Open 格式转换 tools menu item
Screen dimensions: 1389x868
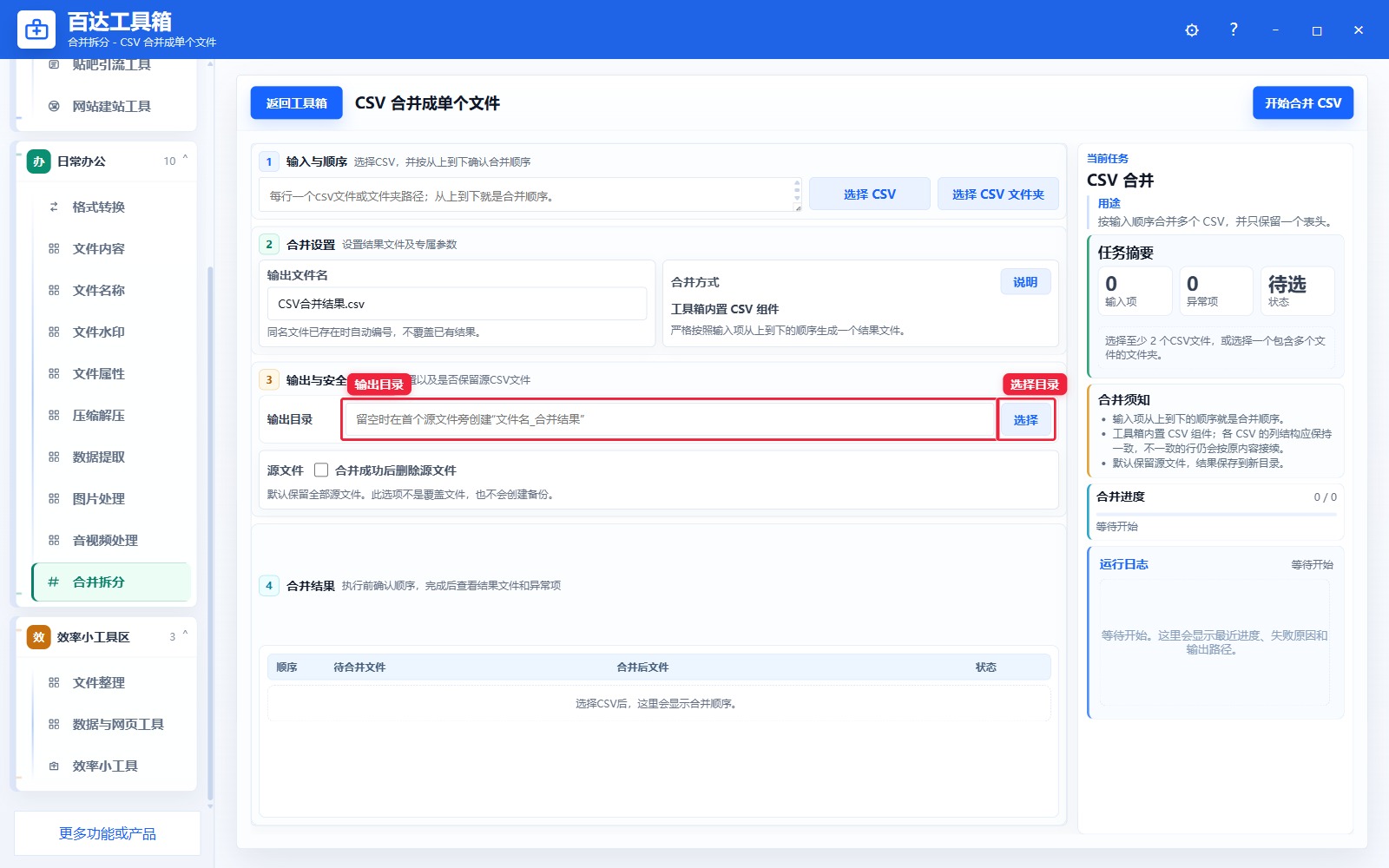111,207
